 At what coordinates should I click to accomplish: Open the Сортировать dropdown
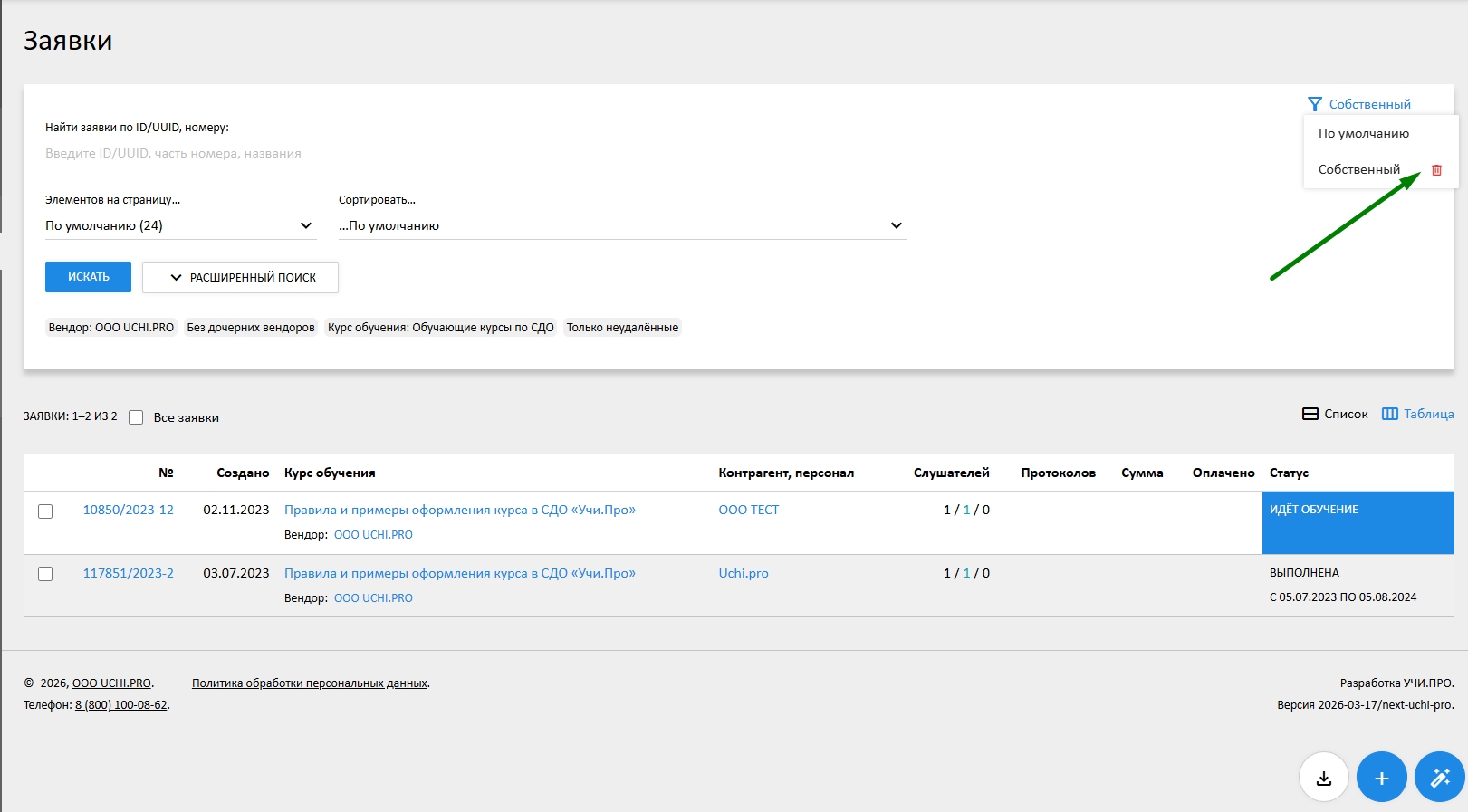click(621, 225)
